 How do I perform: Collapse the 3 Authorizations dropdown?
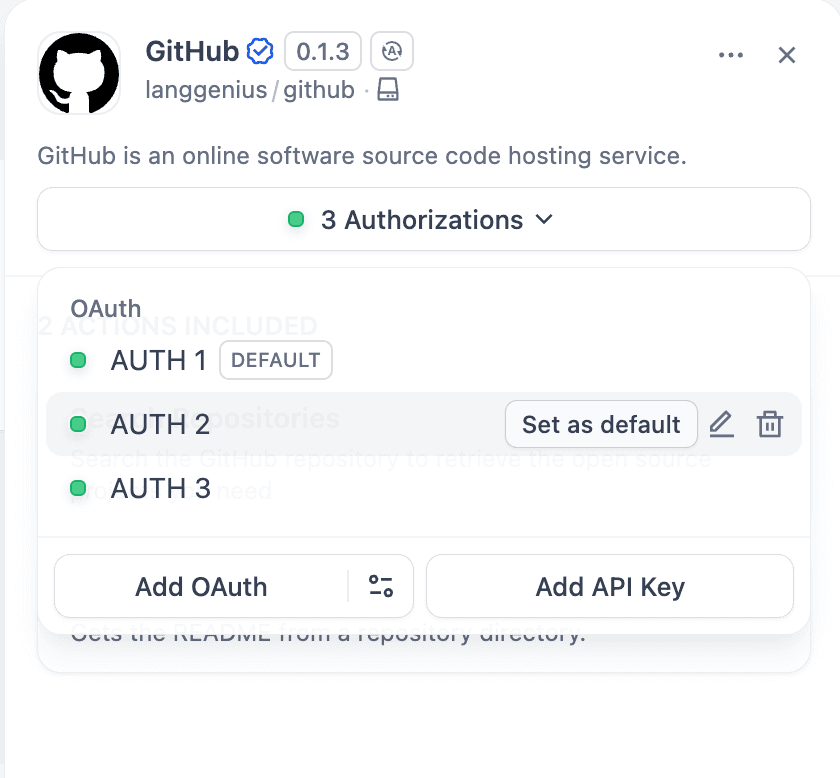[x=423, y=219]
